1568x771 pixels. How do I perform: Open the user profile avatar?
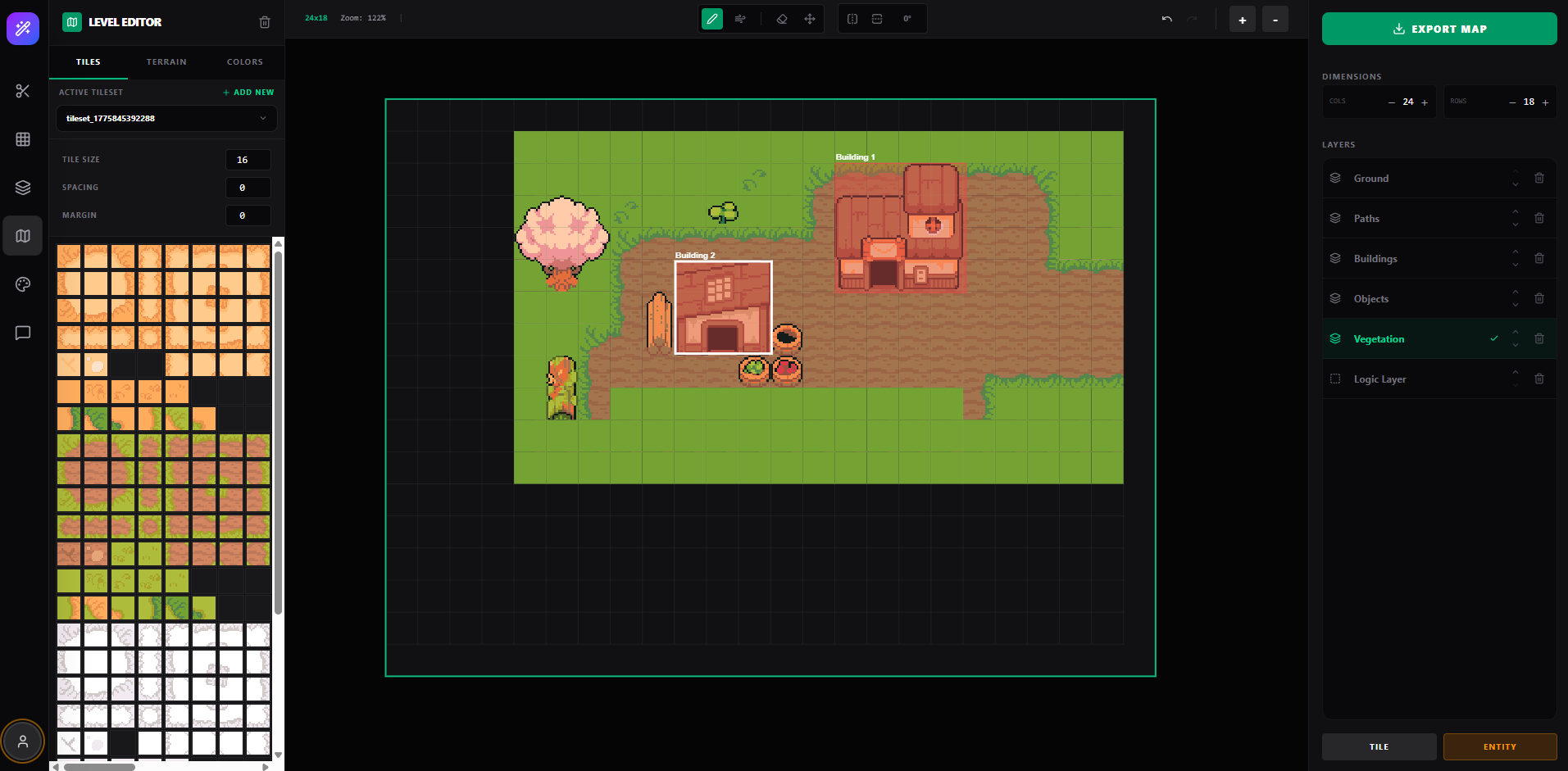(23, 742)
